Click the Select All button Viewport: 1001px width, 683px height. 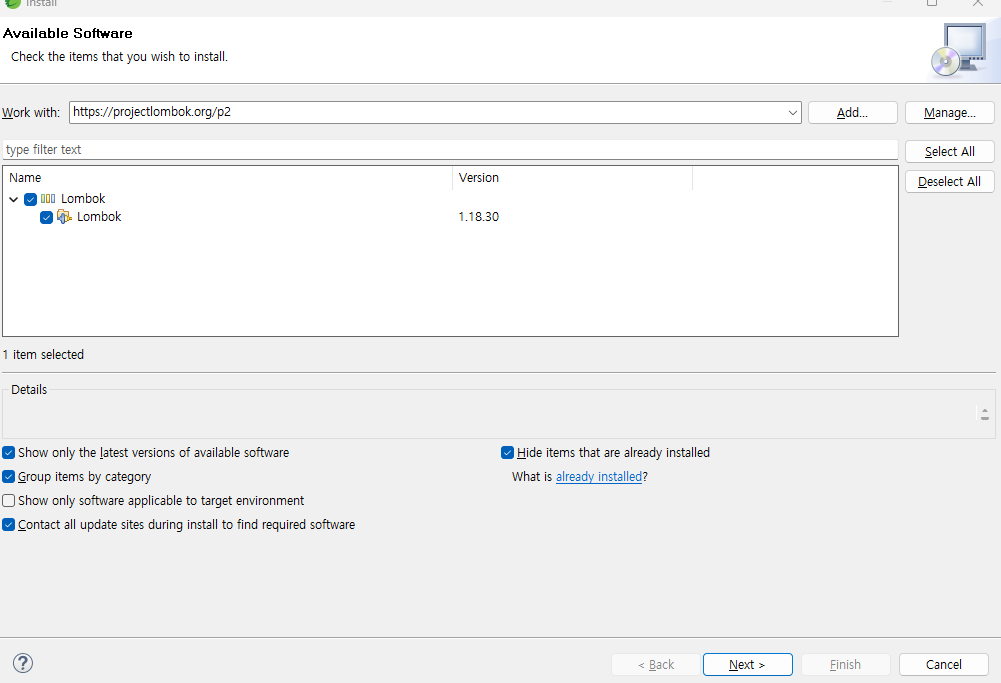(949, 151)
